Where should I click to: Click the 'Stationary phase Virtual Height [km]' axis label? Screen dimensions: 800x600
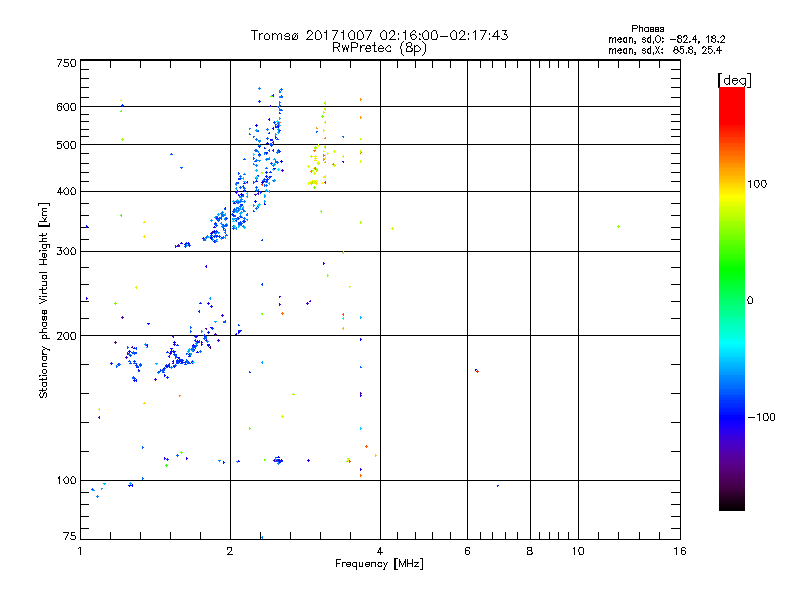coord(44,300)
